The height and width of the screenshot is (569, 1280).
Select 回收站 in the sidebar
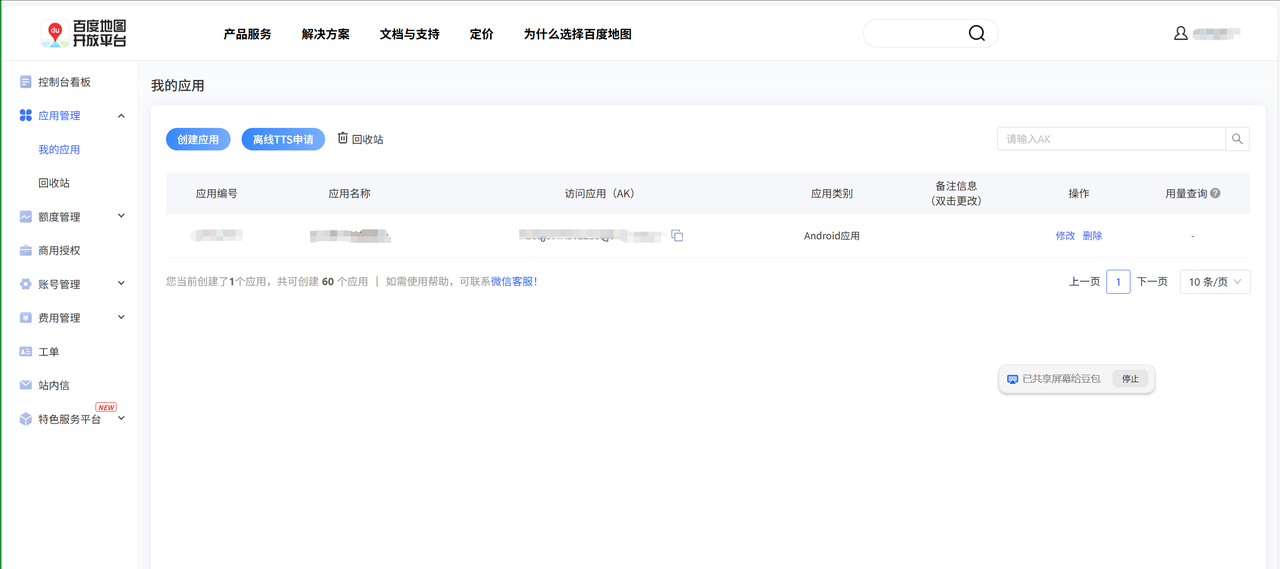tap(54, 183)
